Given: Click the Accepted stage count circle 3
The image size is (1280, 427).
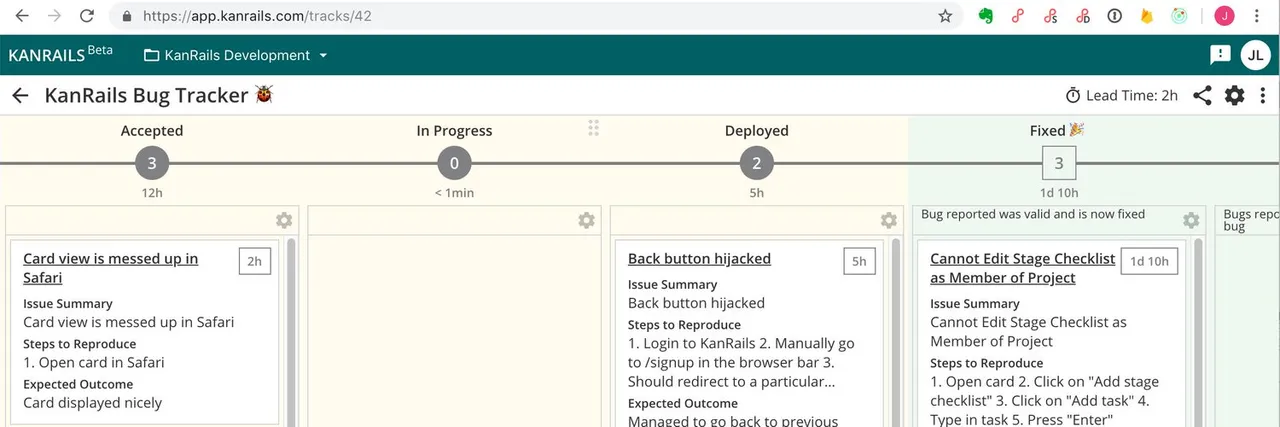Looking at the screenshot, I should click(x=152, y=163).
